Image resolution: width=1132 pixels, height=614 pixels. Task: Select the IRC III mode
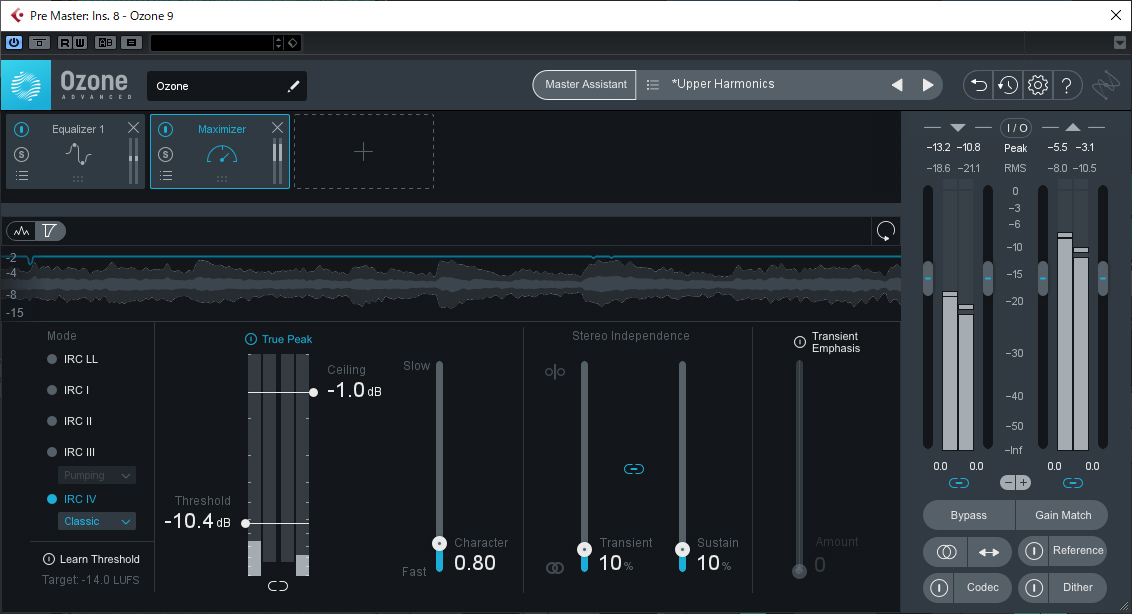(x=71, y=452)
